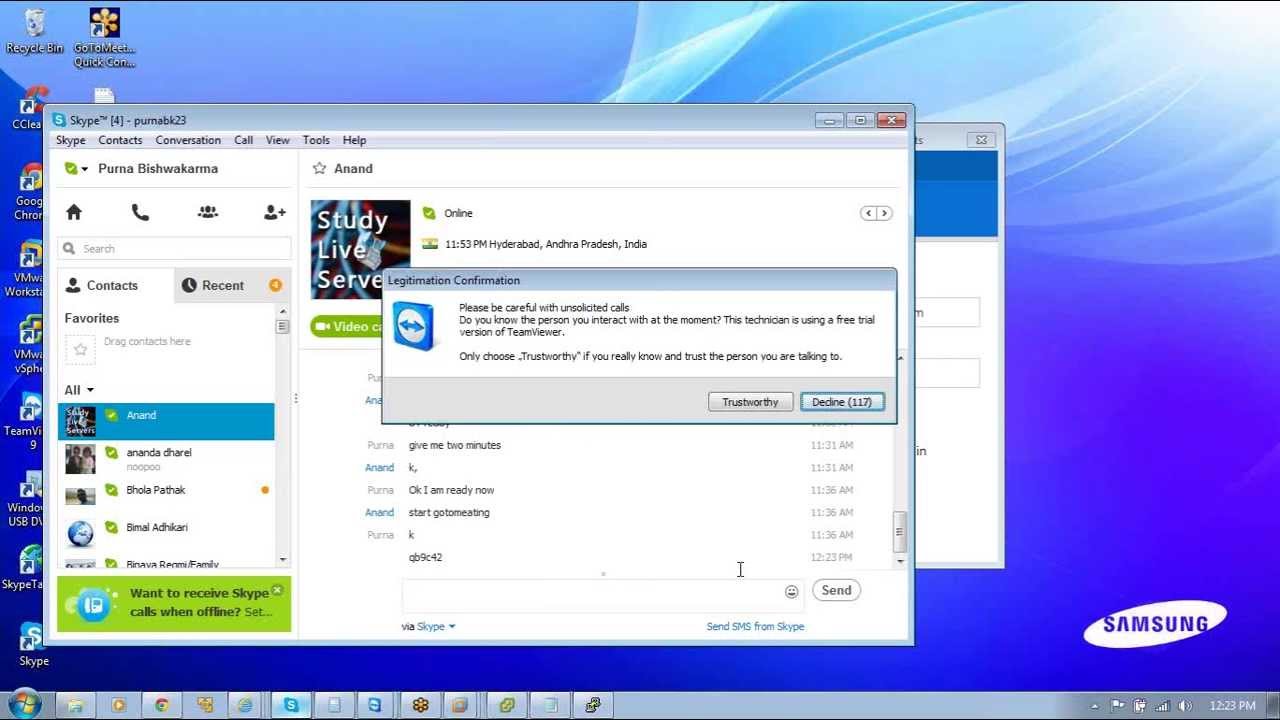This screenshot has width=1280, height=720.
Task: Open the status dropdown beside Purna Bishwakarma
Action: tap(77, 169)
